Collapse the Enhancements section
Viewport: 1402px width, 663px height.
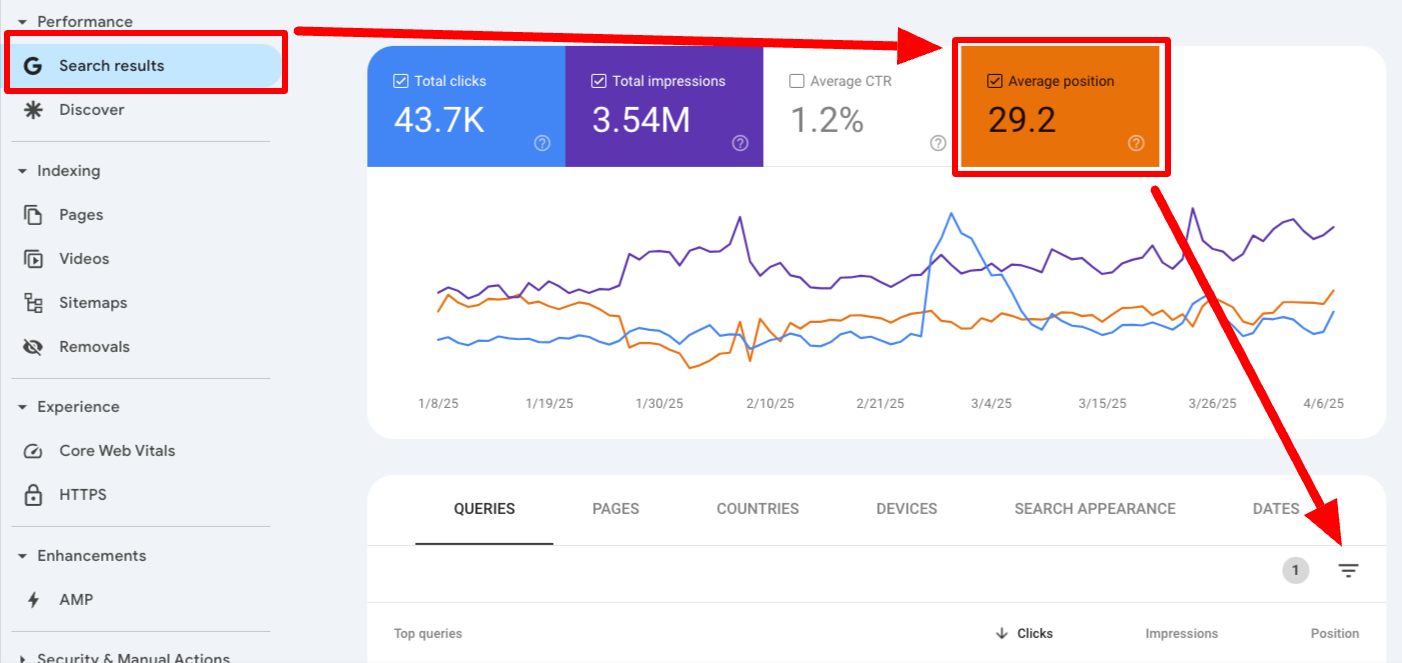point(22,556)
